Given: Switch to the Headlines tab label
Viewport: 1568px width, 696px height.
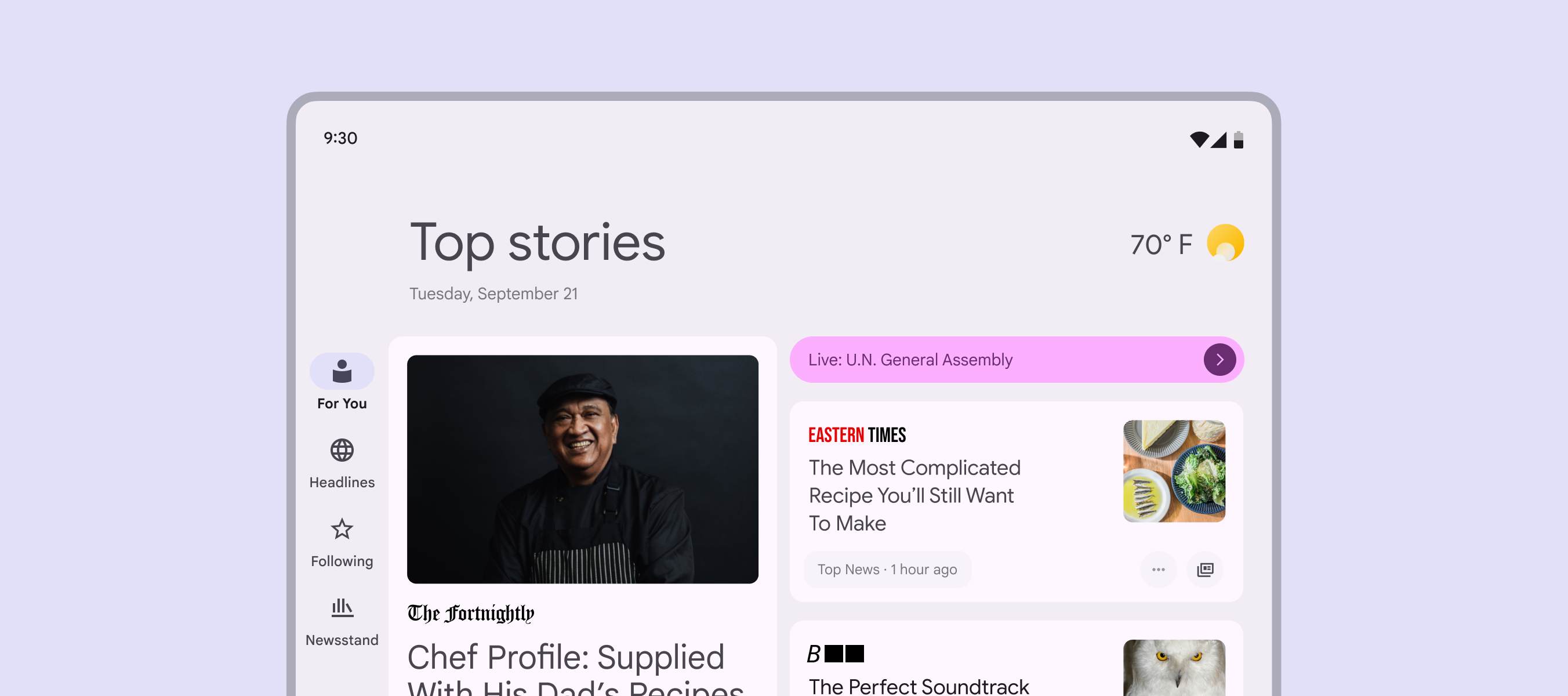Looking at the screenshot, I should tap(342, 482).
